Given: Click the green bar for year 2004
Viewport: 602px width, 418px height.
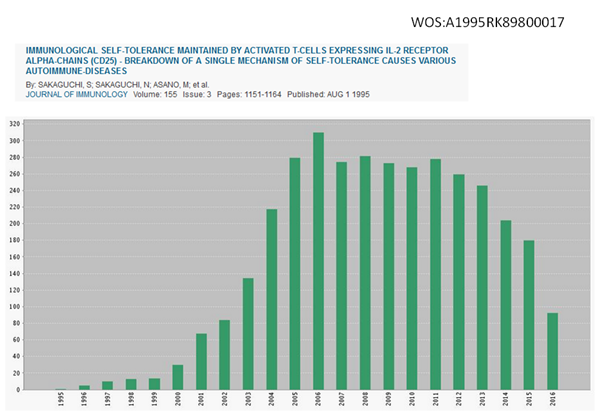Looking at the screenshot, I should [x=271, y=299].
